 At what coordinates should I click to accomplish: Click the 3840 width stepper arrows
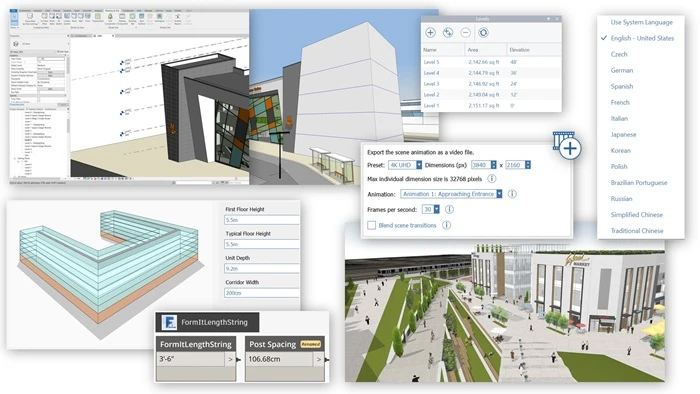pos(493,165)
